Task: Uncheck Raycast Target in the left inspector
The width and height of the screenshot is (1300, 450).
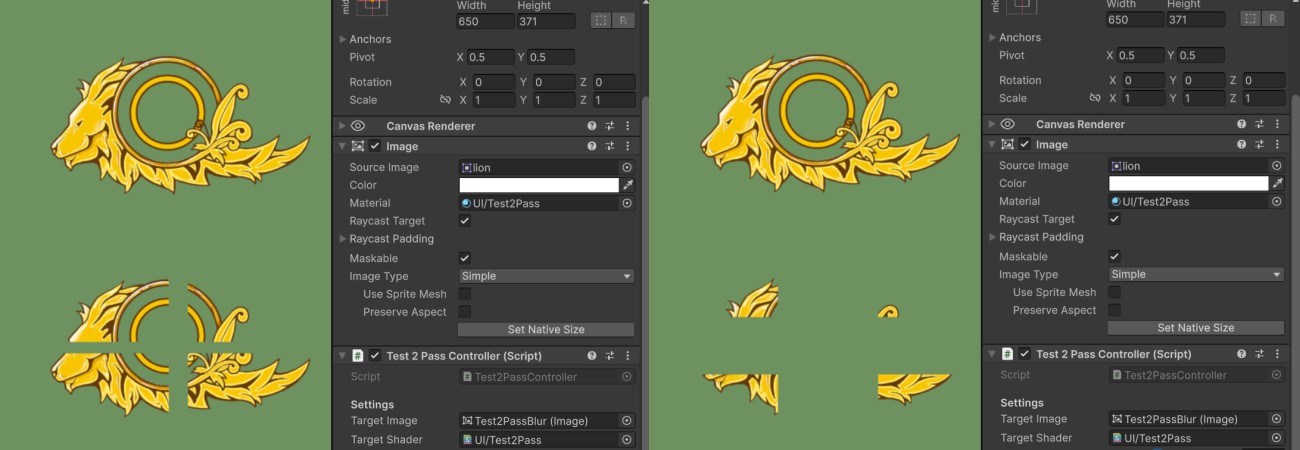Action: click(x=465, y=221)
